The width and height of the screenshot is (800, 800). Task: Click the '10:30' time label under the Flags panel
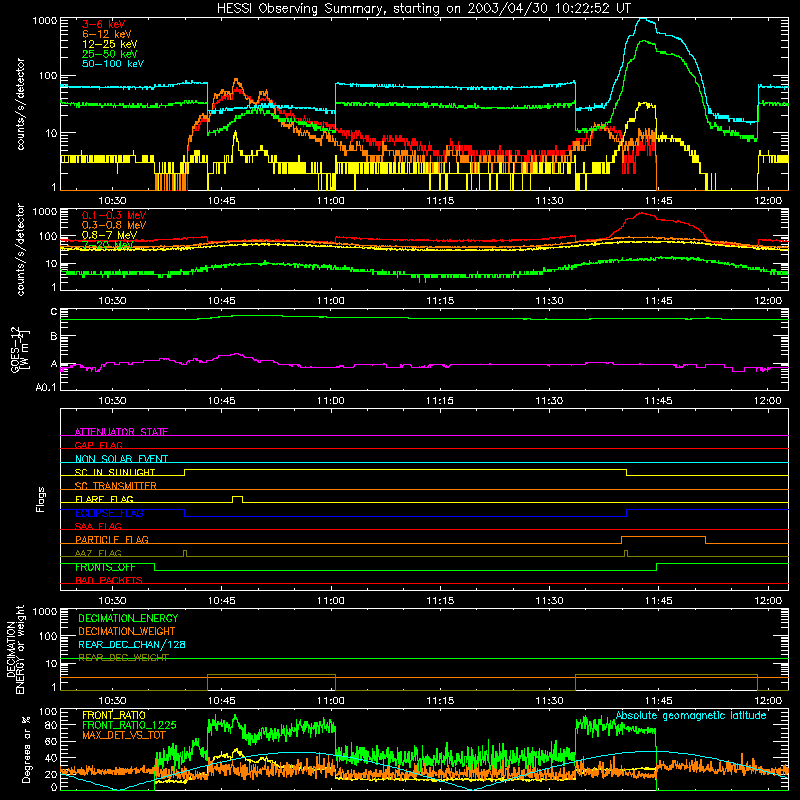(112, 601)
